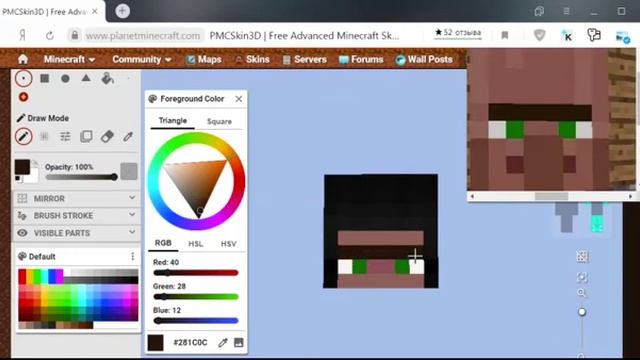The width and height of the screenshot is (640, 360).
Task: Click the hex value #281C0C field
Action: point(190,342)
